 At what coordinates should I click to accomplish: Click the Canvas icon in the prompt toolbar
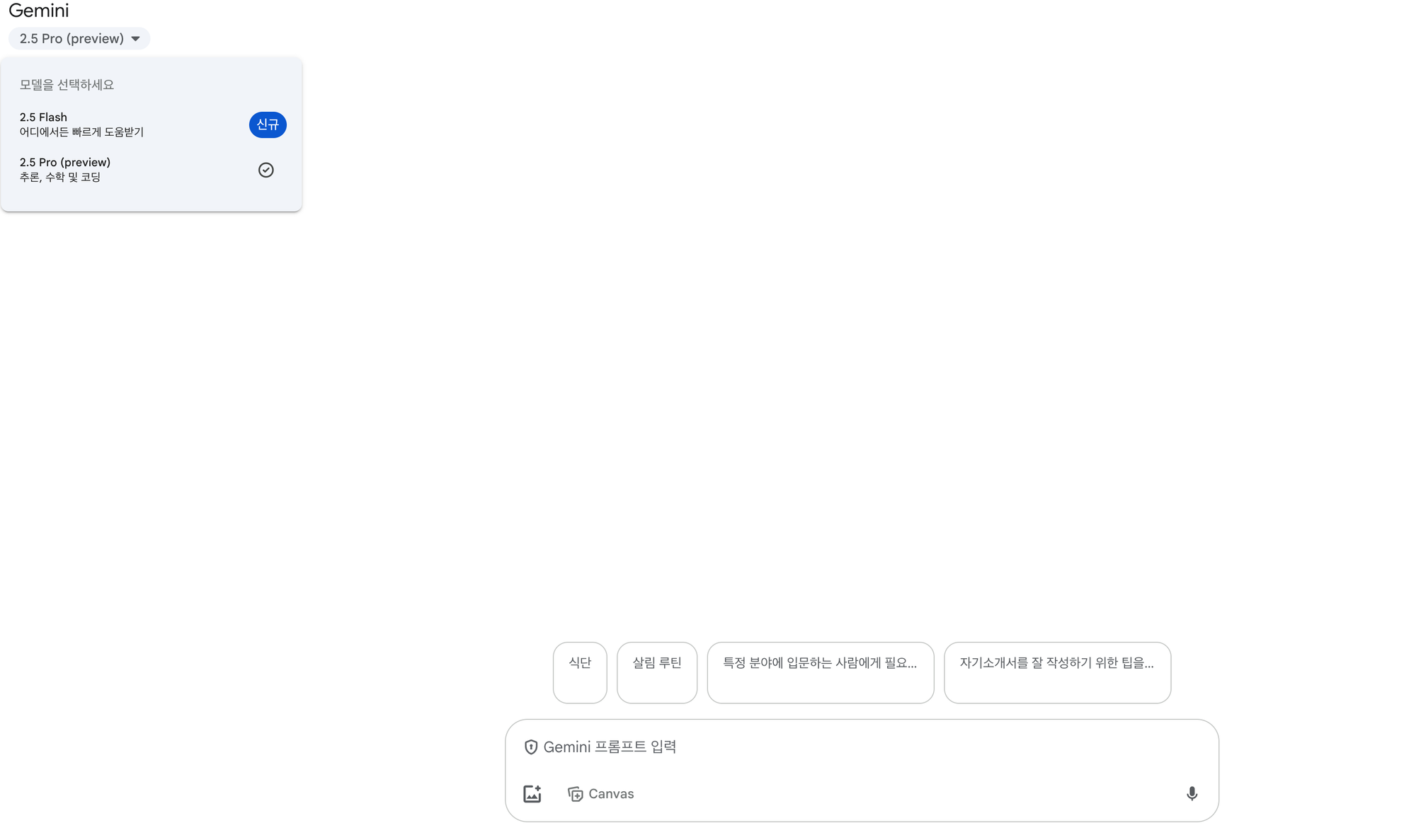(x=576, y=794)
